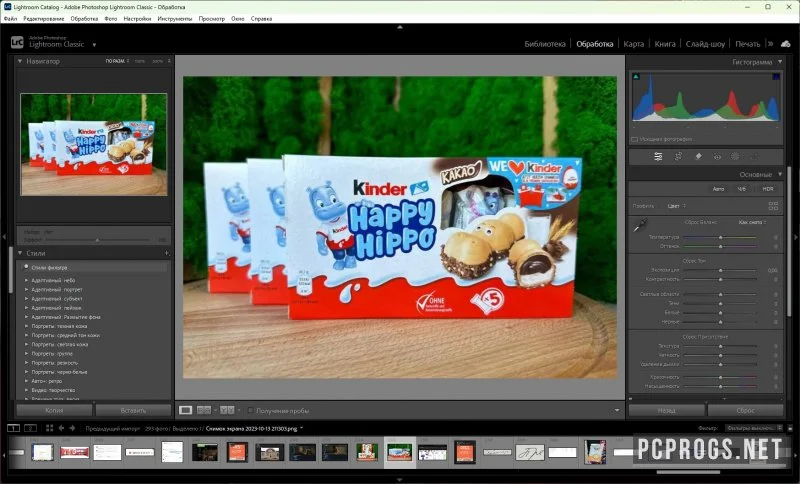Toggle soft proofing checkbox
Viewport: 800px width, 484px height.
coord(251,410)
